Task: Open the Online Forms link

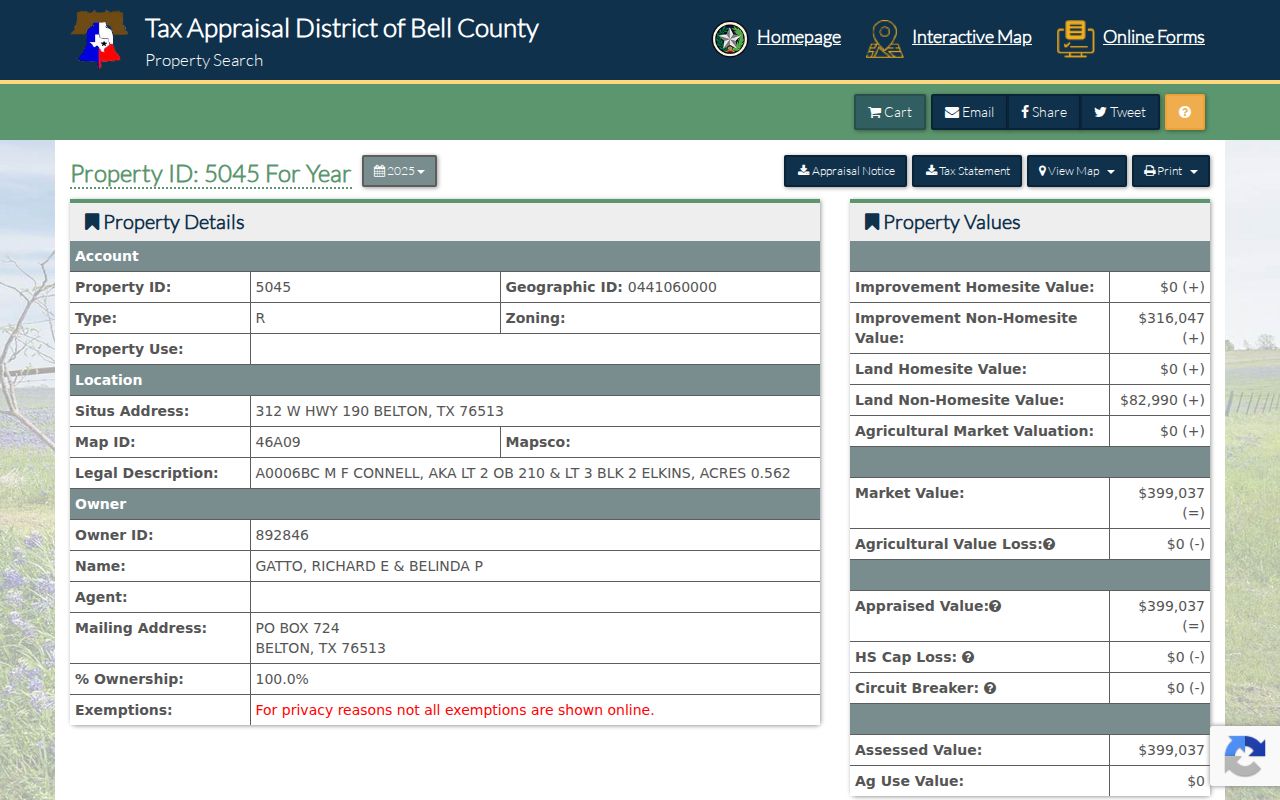Action: coord(1154,37)
